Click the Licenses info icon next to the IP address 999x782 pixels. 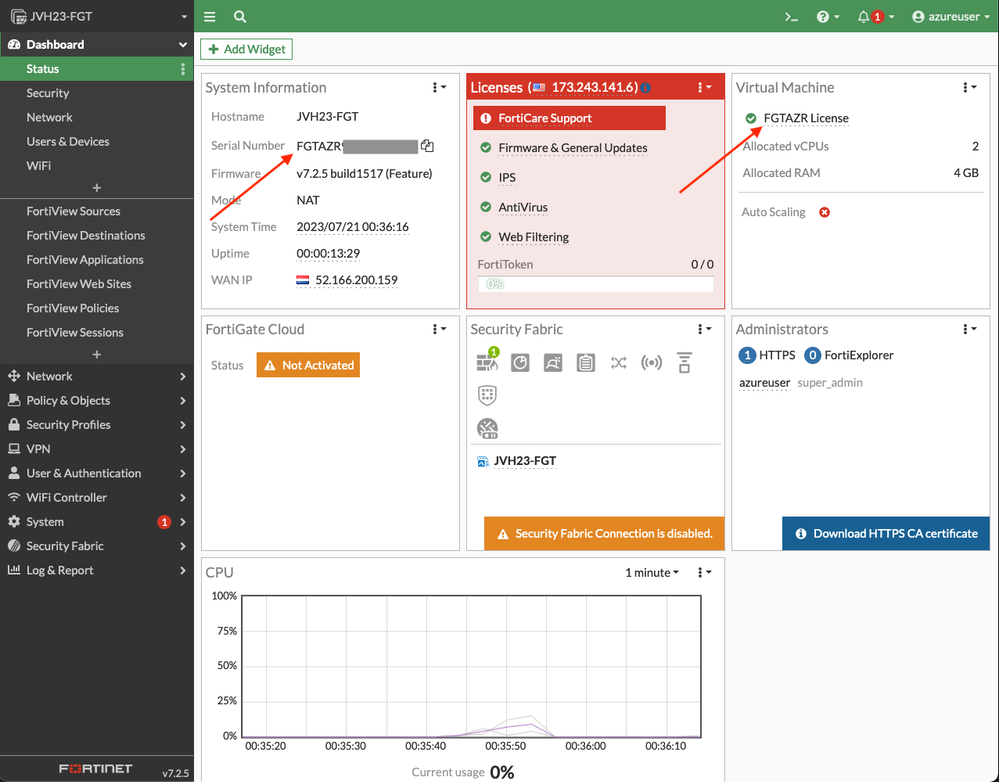tap(645, 88)
